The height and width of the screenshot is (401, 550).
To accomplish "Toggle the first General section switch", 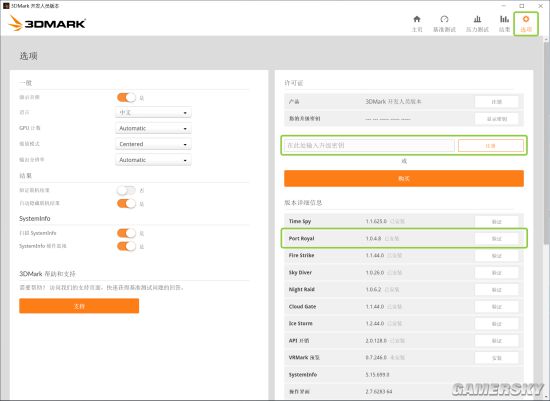I will 126,98.
